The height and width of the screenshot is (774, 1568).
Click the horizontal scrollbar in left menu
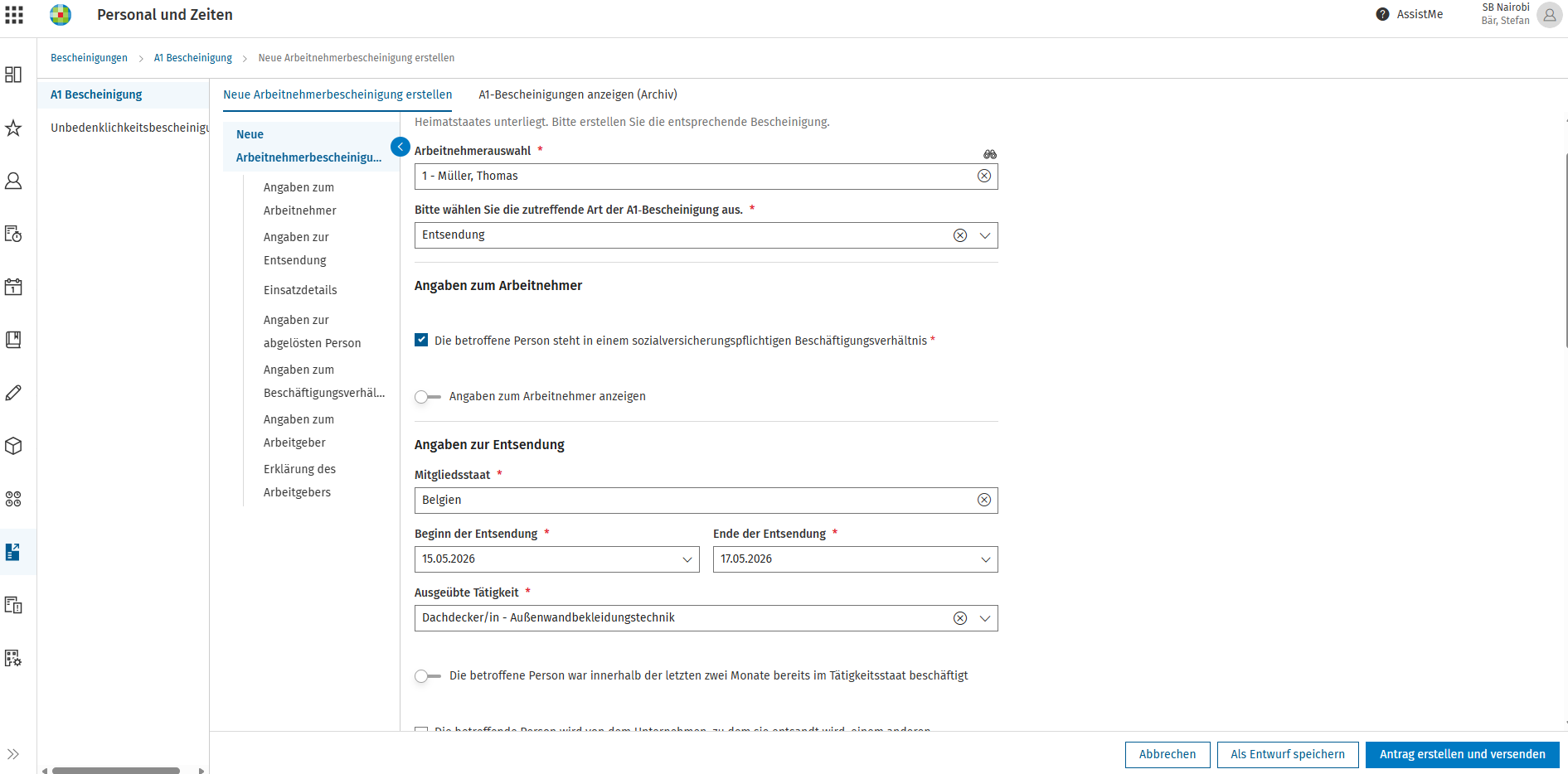(x=116, y=771)
